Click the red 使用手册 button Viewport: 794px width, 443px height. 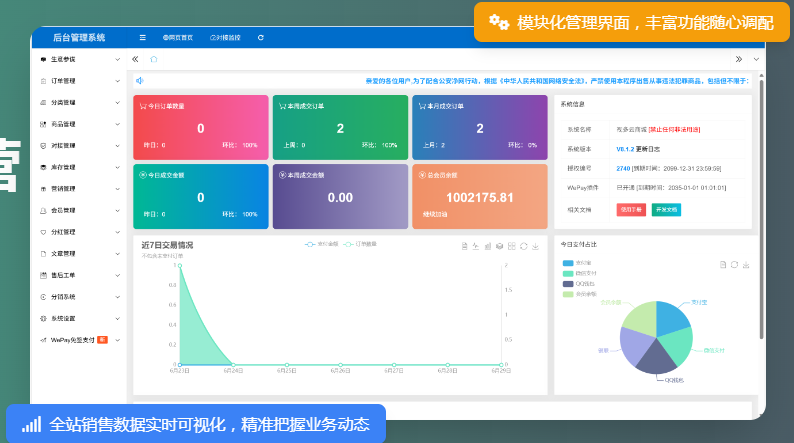[x=632, y=210]
